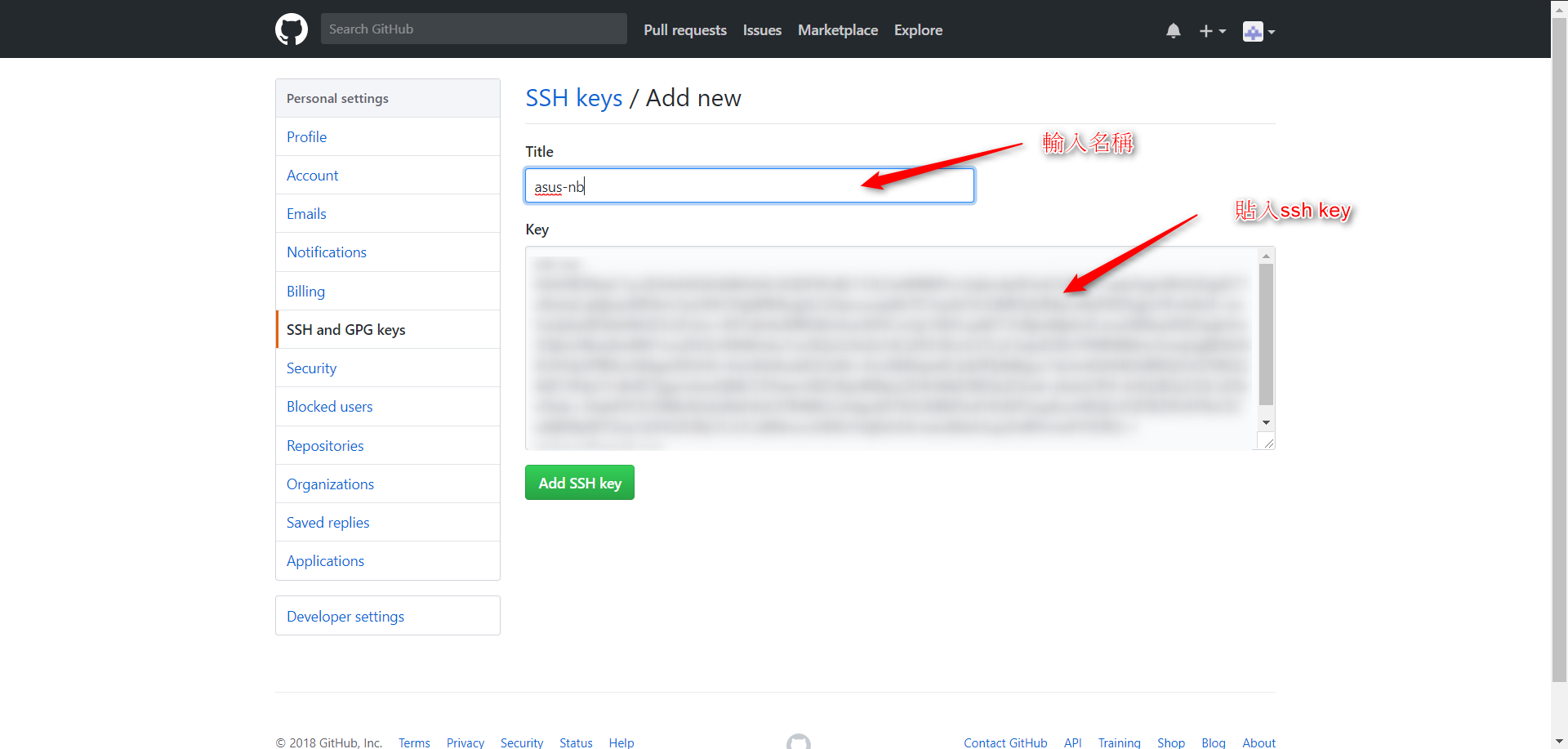Open Explore in the top bar
The width and height of the screenshot is (1568, 749).
click(918, 30)
